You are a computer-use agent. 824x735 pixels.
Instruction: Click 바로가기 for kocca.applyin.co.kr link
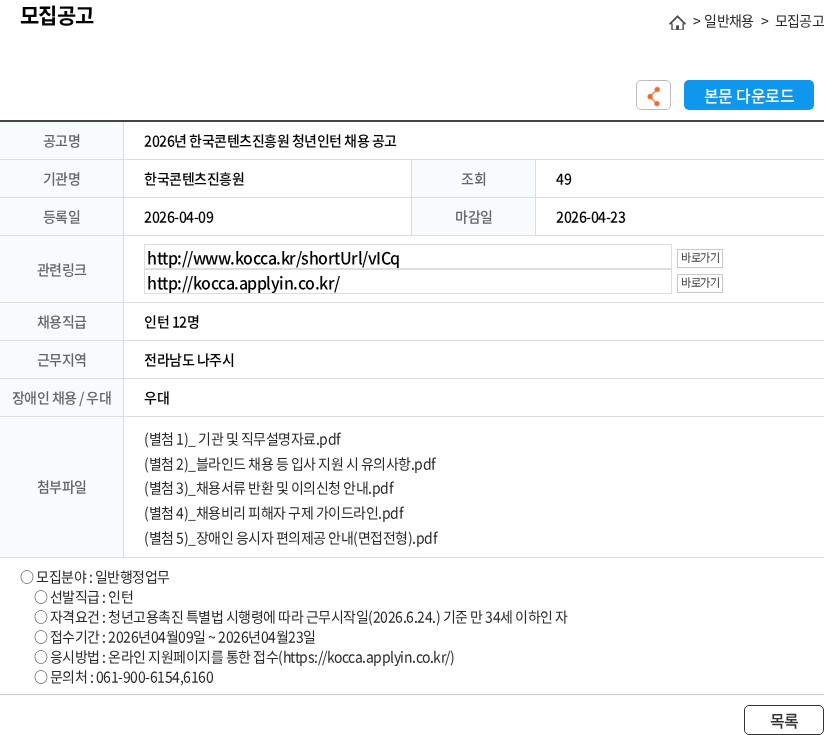(x=699, y=283)
